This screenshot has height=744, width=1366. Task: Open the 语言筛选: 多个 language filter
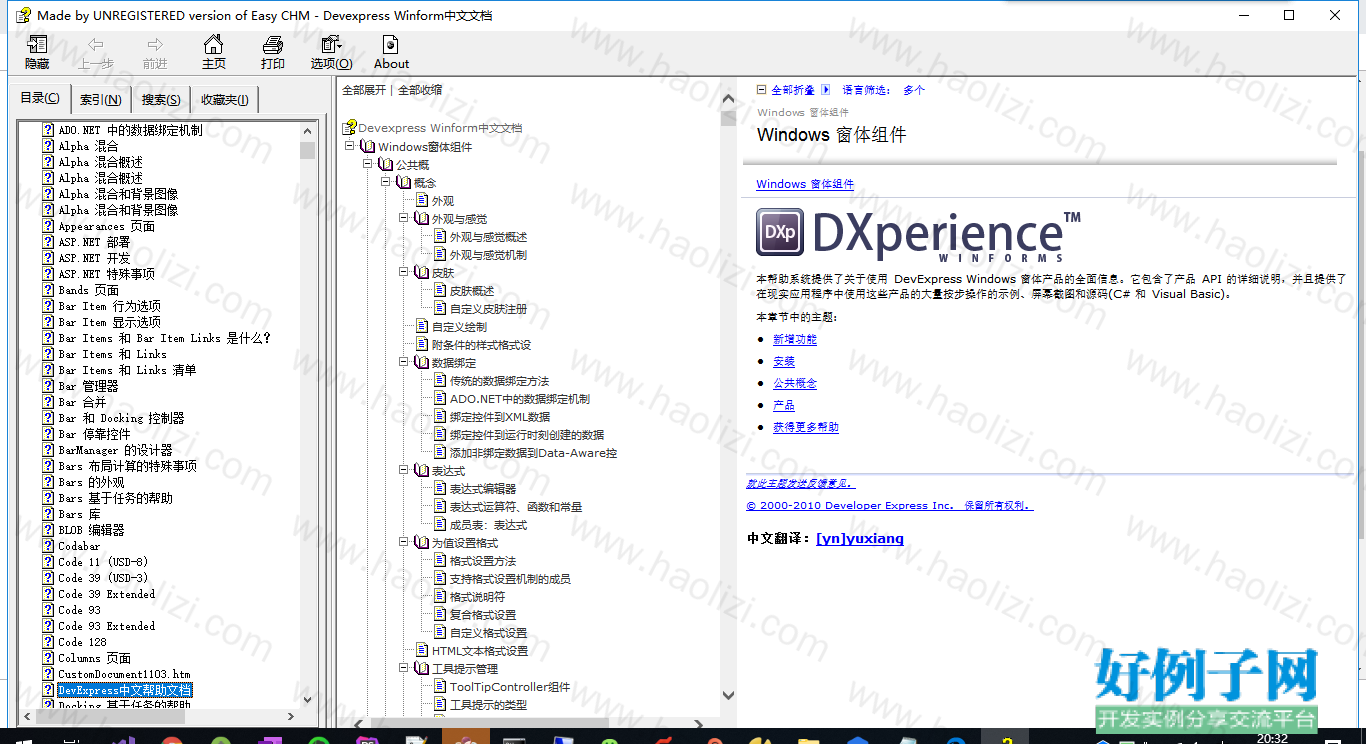point(883,90)
